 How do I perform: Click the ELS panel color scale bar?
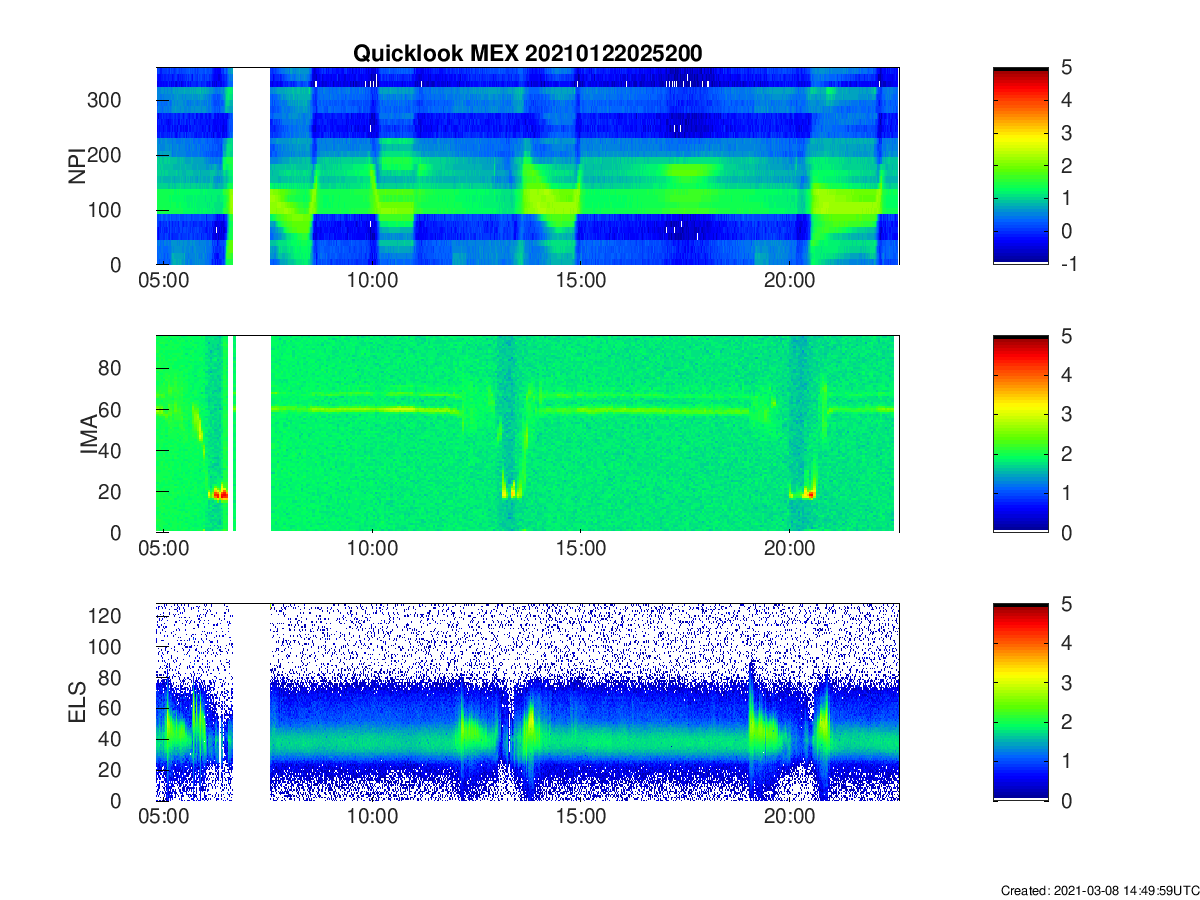coord(1020,702)
